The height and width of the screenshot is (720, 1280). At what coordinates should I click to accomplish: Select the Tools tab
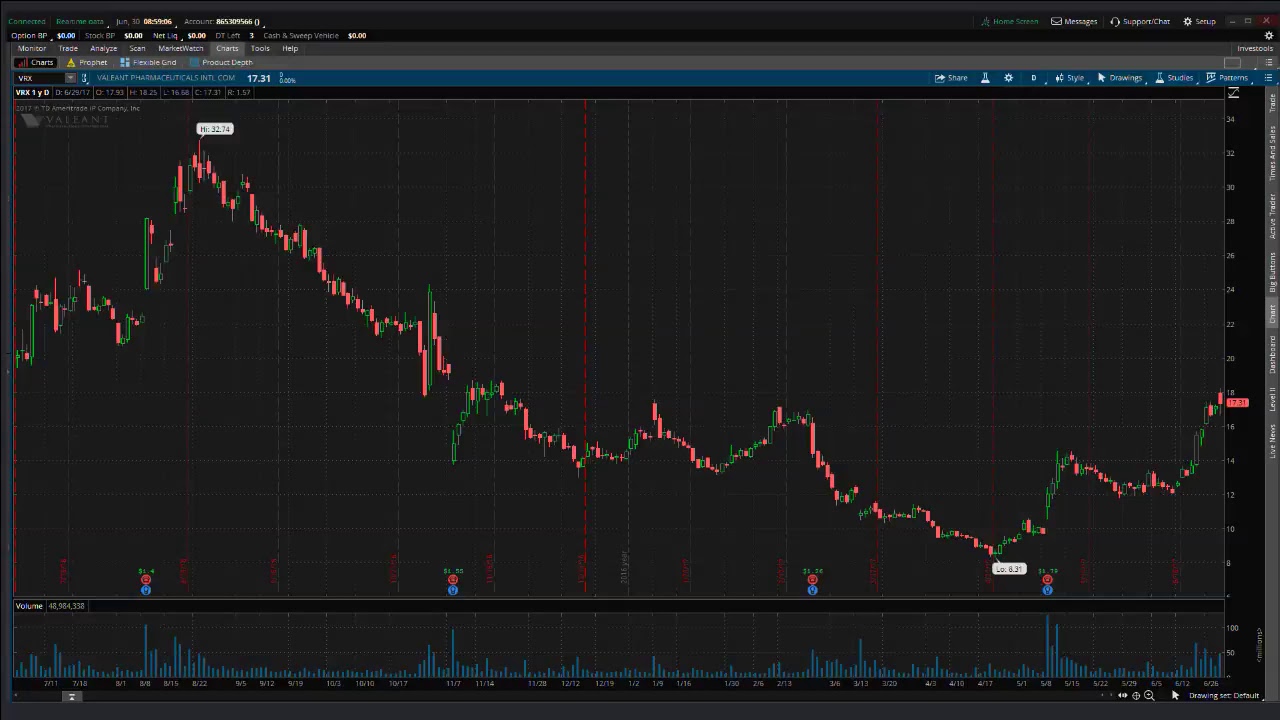click(260, 48)
